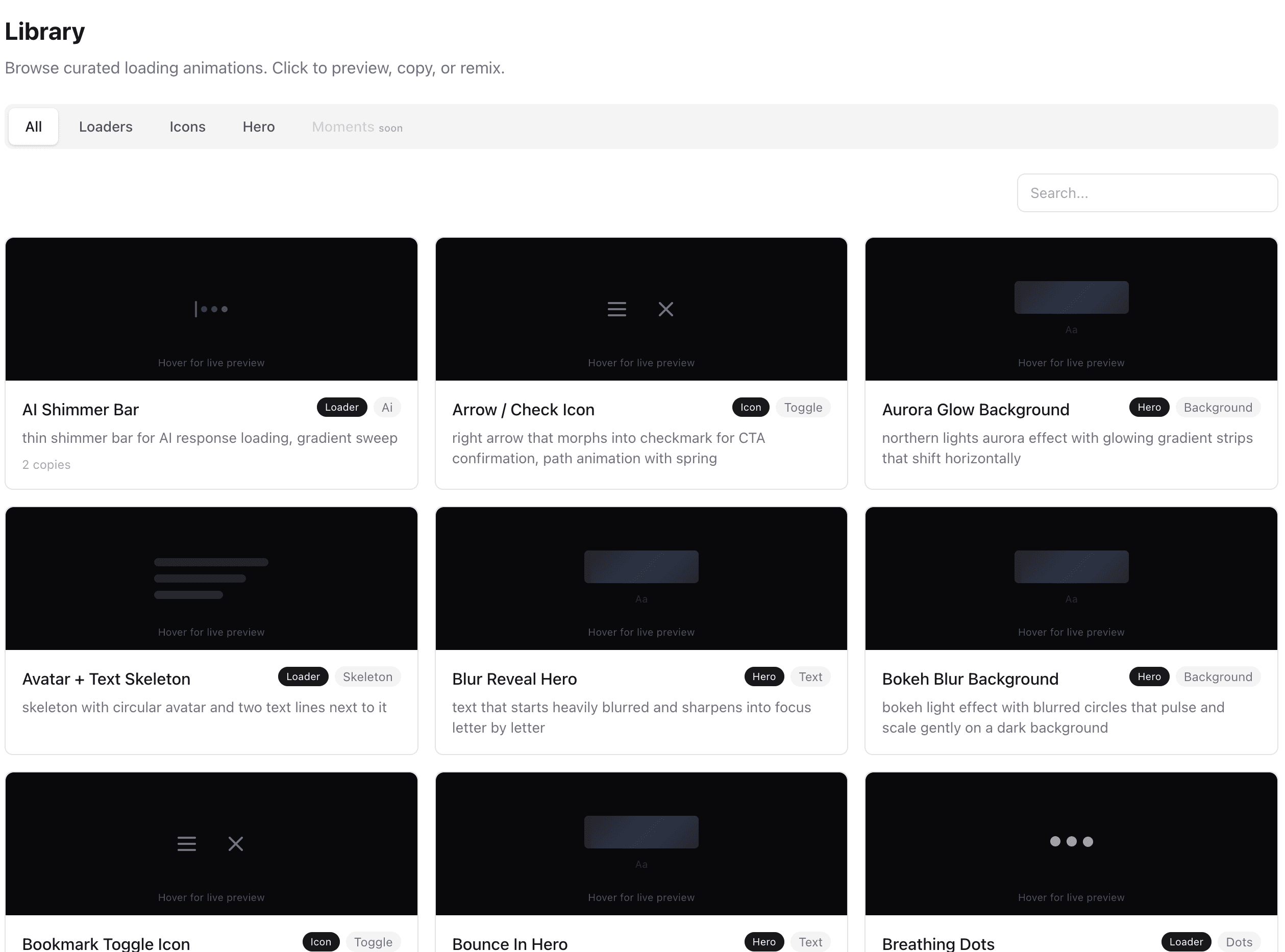
Task: Click 'text that starts heavily blurred' description
Action: click(631, 717)
